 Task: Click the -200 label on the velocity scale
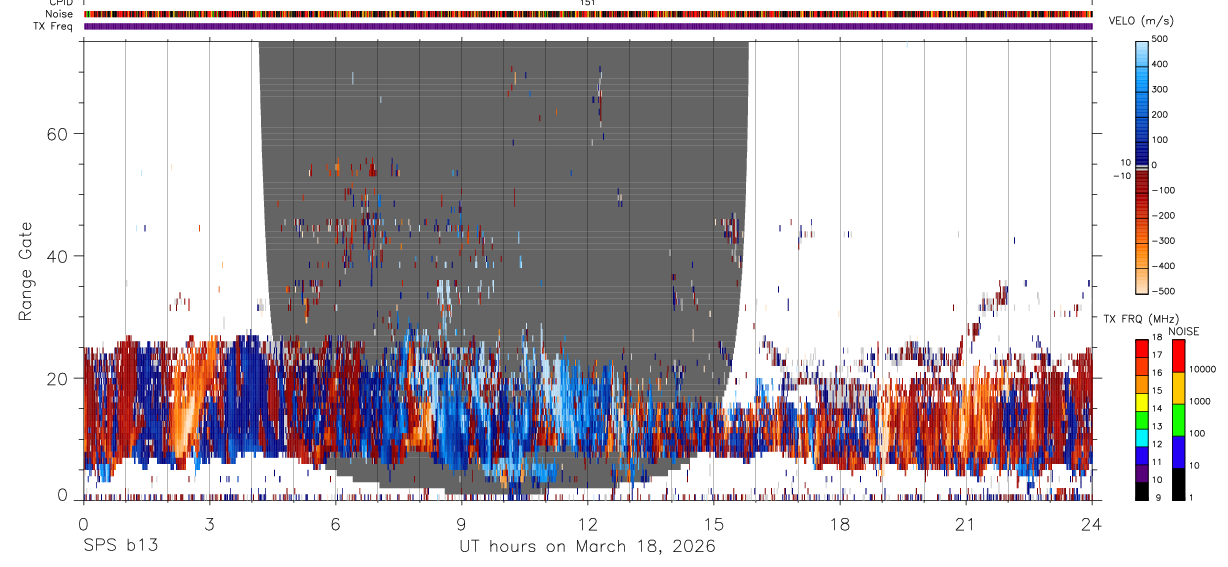click(1164, 216)
